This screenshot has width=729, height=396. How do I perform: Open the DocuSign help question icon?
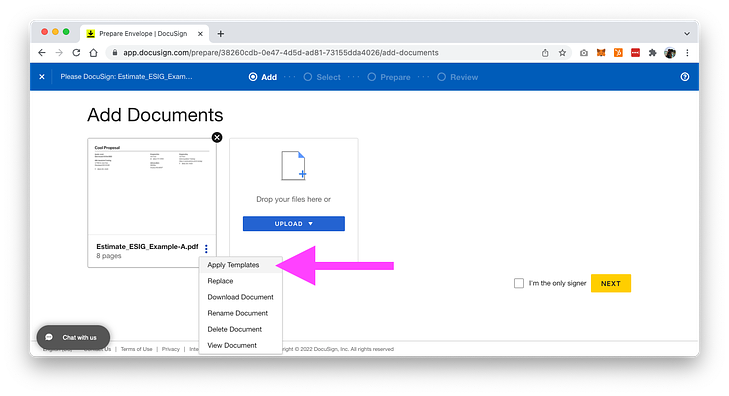pyautogui.click(x=685, y=77)
